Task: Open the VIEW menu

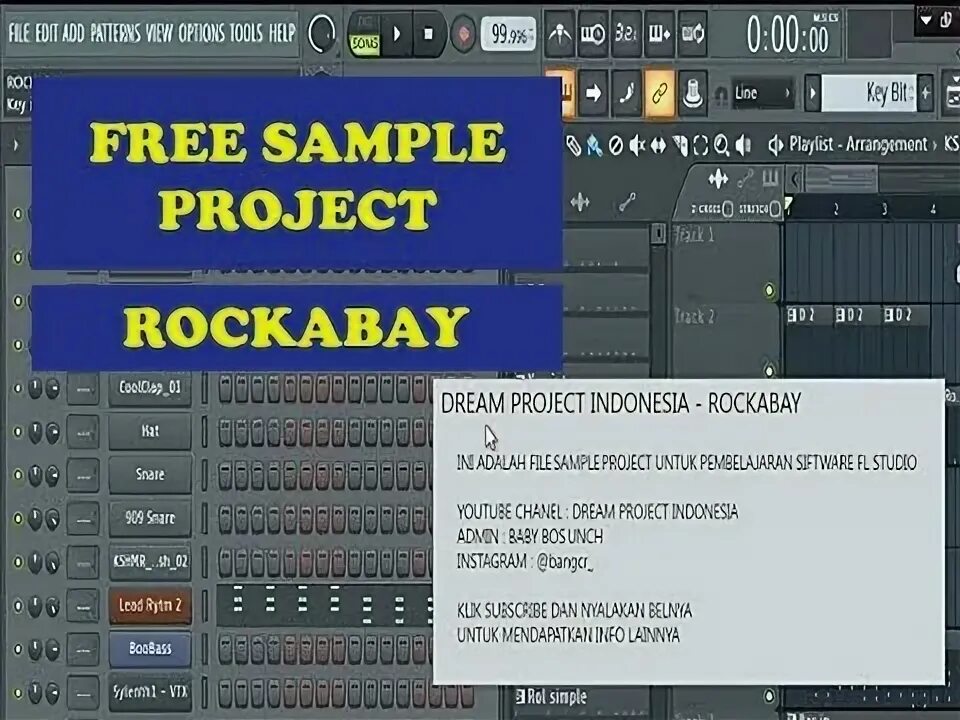Action: coord(159,32)
